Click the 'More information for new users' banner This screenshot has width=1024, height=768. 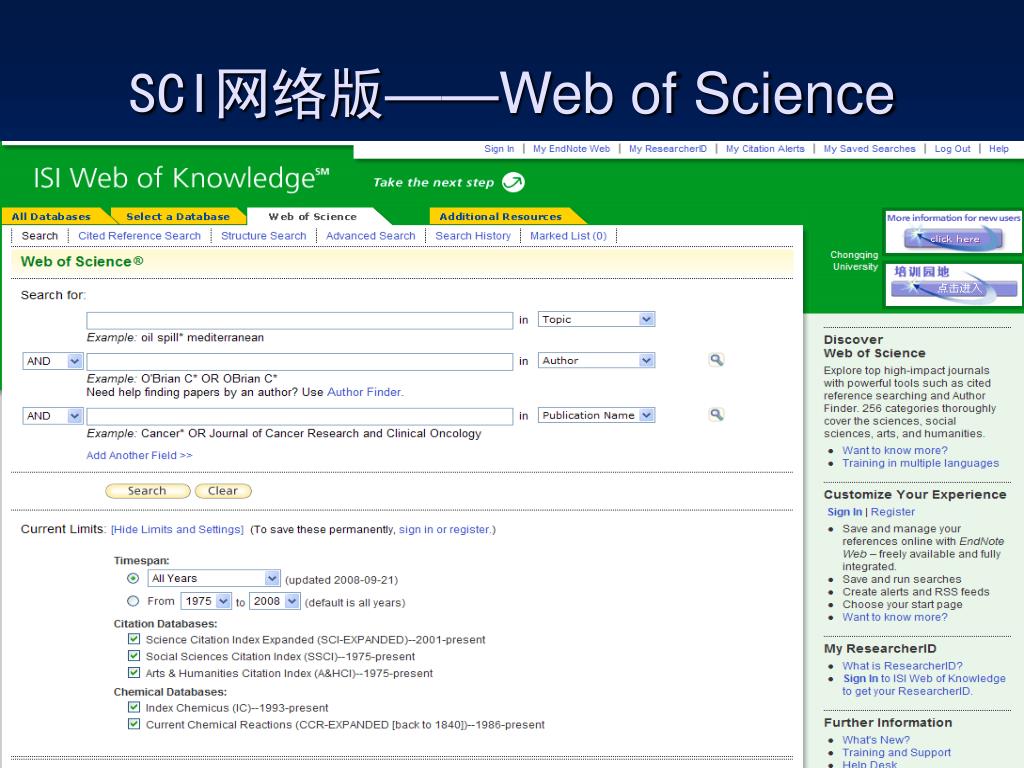point(953,231)
